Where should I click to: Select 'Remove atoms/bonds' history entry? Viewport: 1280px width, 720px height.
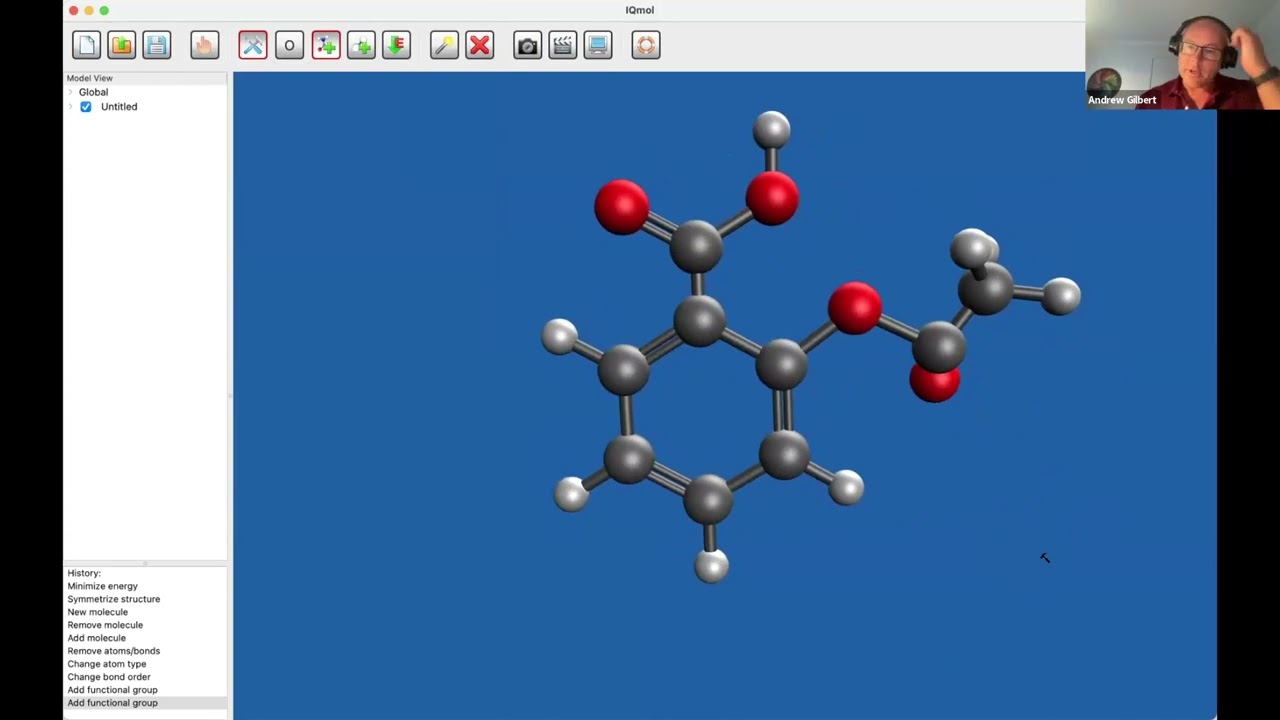114,651
